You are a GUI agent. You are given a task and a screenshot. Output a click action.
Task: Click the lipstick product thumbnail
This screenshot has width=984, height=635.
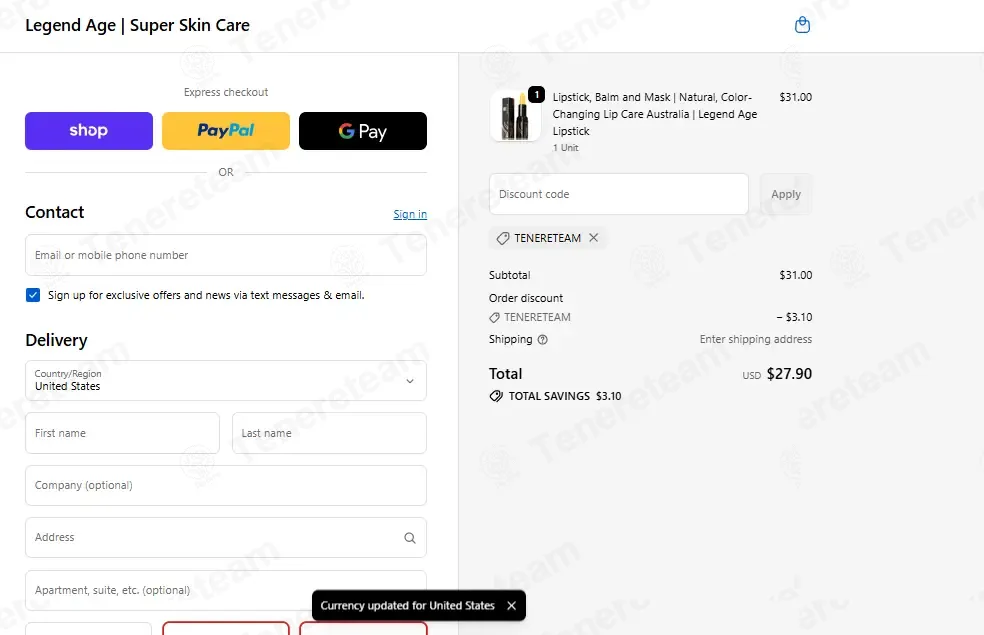pyautogui.click(x=515, y=116)
